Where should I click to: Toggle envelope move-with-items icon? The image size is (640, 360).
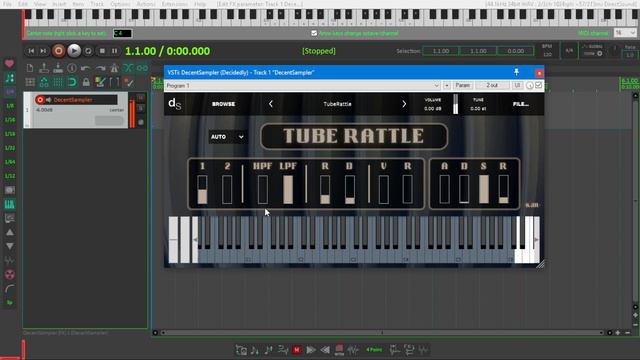tap(44, 82)
